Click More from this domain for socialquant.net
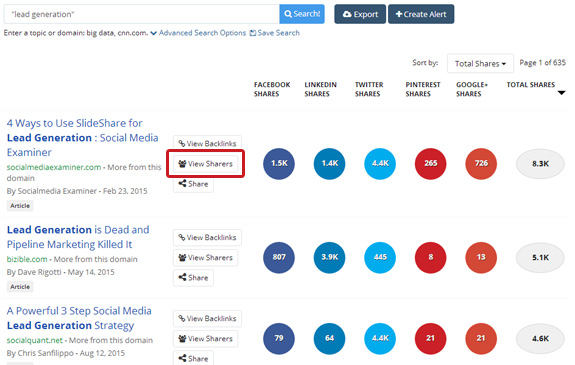 (111, 340)
